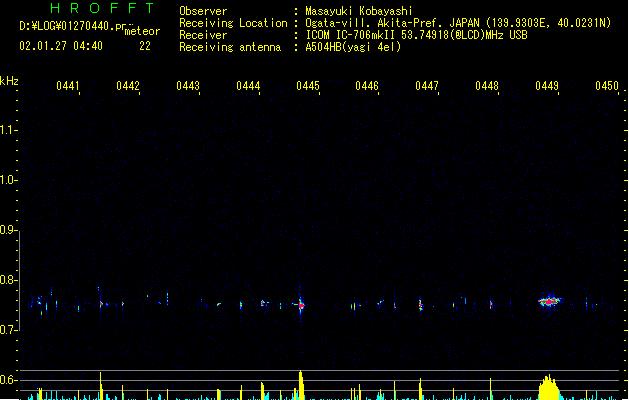
Task: Click the 0446 time marker
Action: [367, 86]
